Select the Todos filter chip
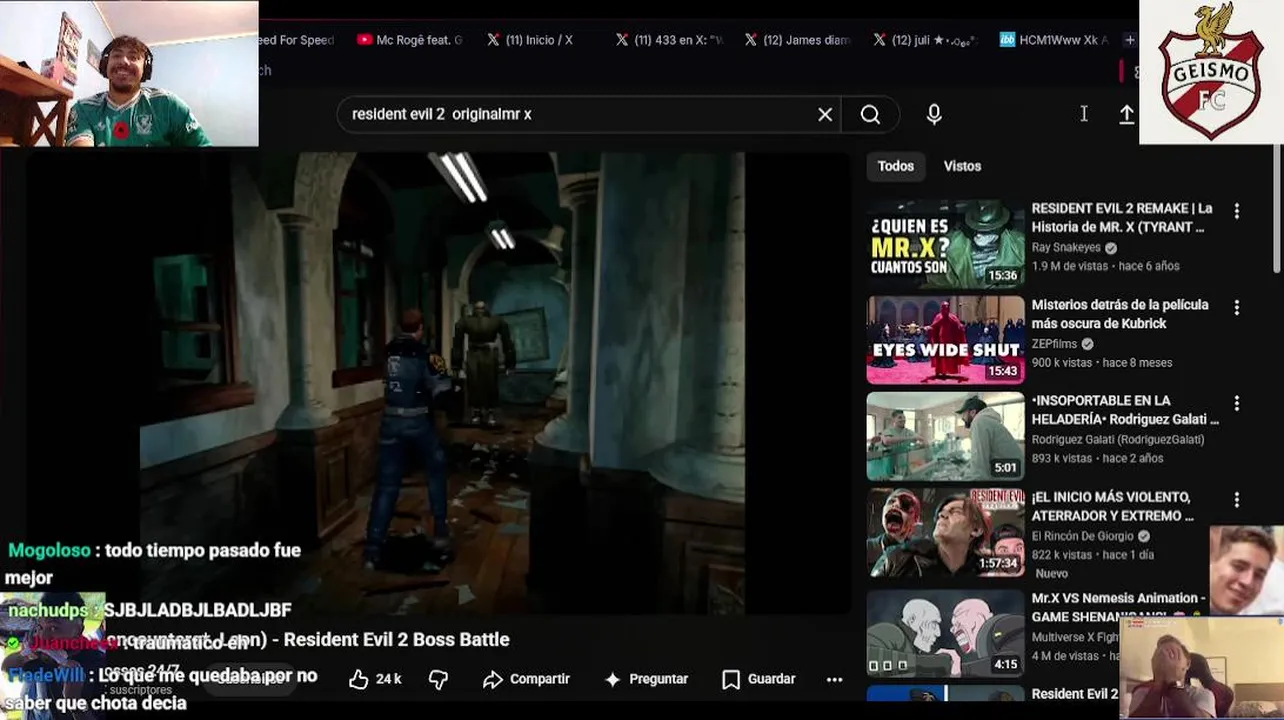 pos(895,166)
